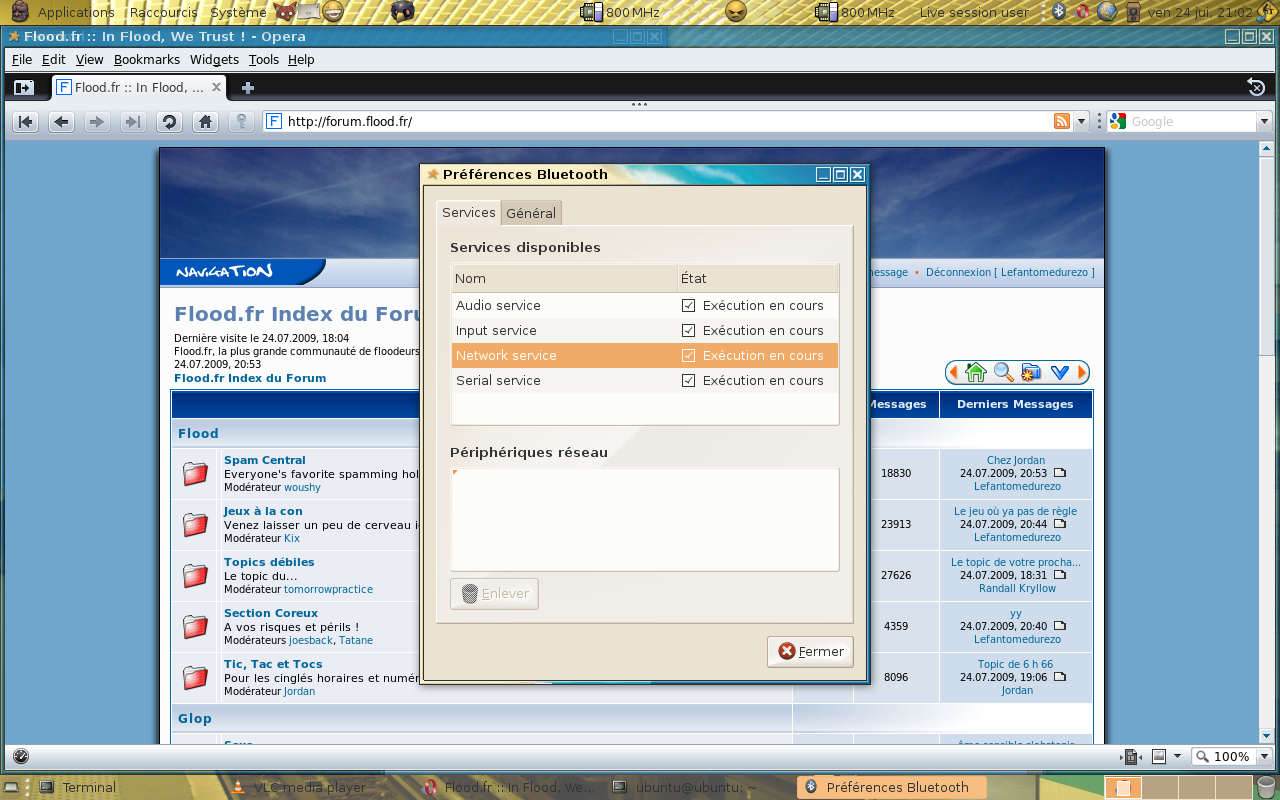This screenshot has height=800, width=1280.
Task: Toggle the show images status bar icon
Action: [1159, 756]
